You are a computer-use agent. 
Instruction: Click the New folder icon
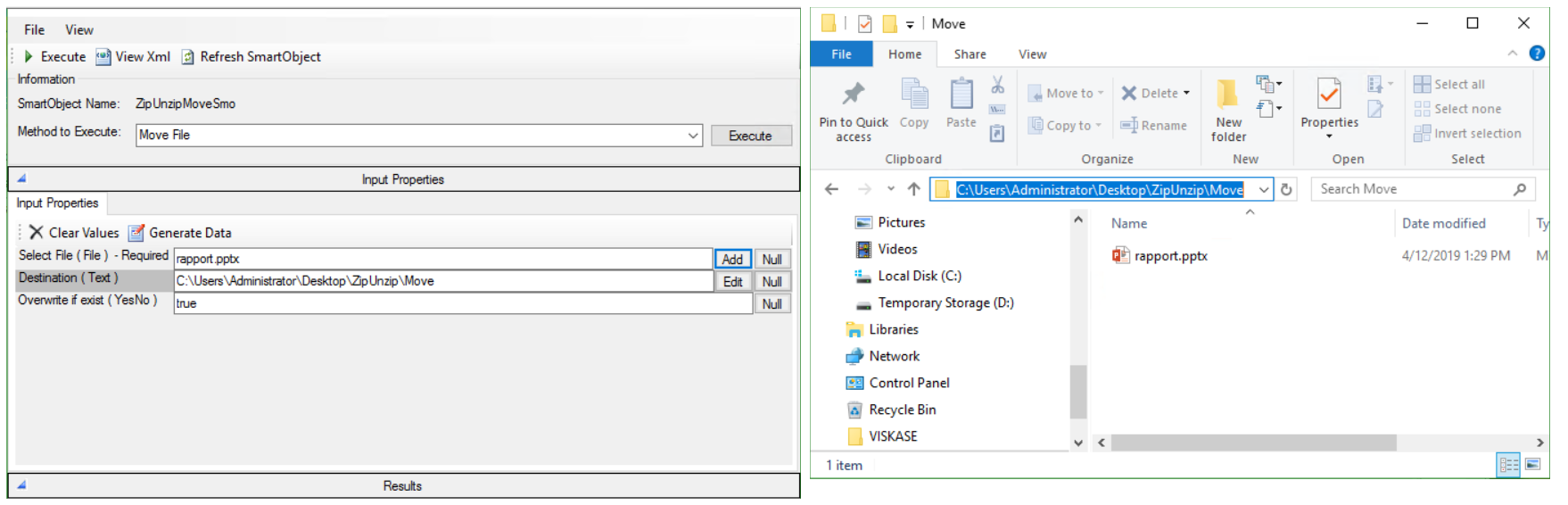point(1228,95)
